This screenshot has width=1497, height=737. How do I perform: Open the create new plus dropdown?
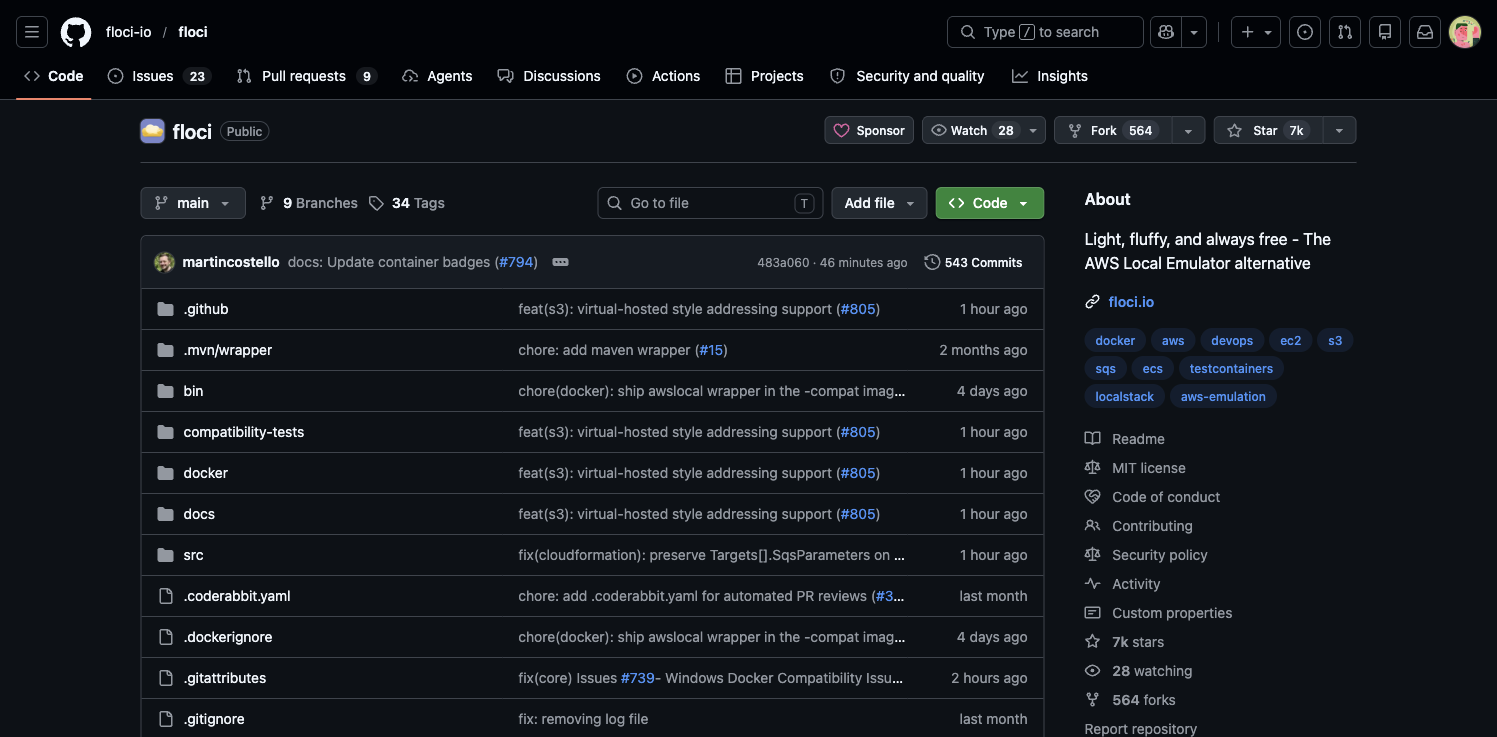tap(1256, 32)
